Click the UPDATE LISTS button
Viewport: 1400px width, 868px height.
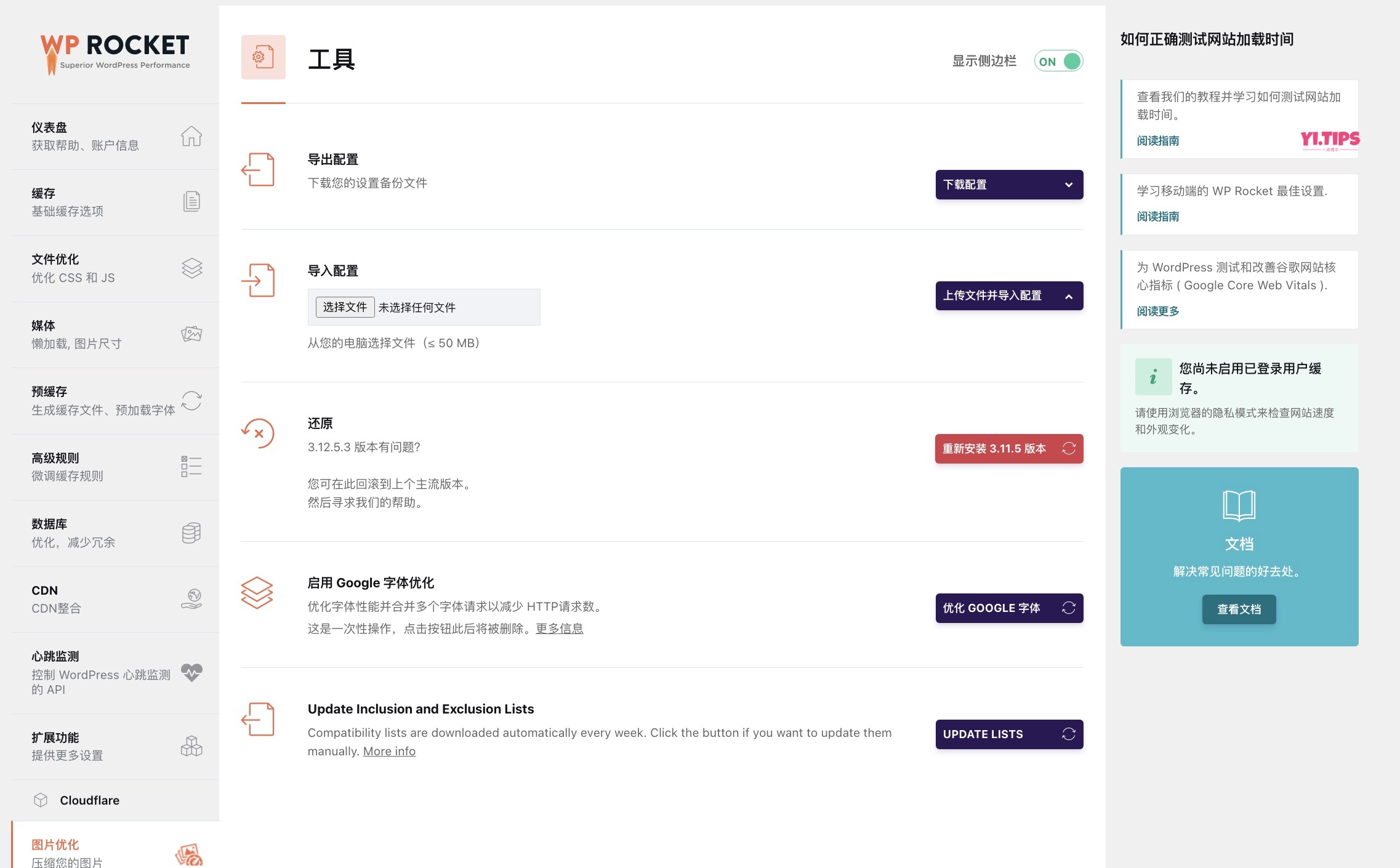[1009, 734]
